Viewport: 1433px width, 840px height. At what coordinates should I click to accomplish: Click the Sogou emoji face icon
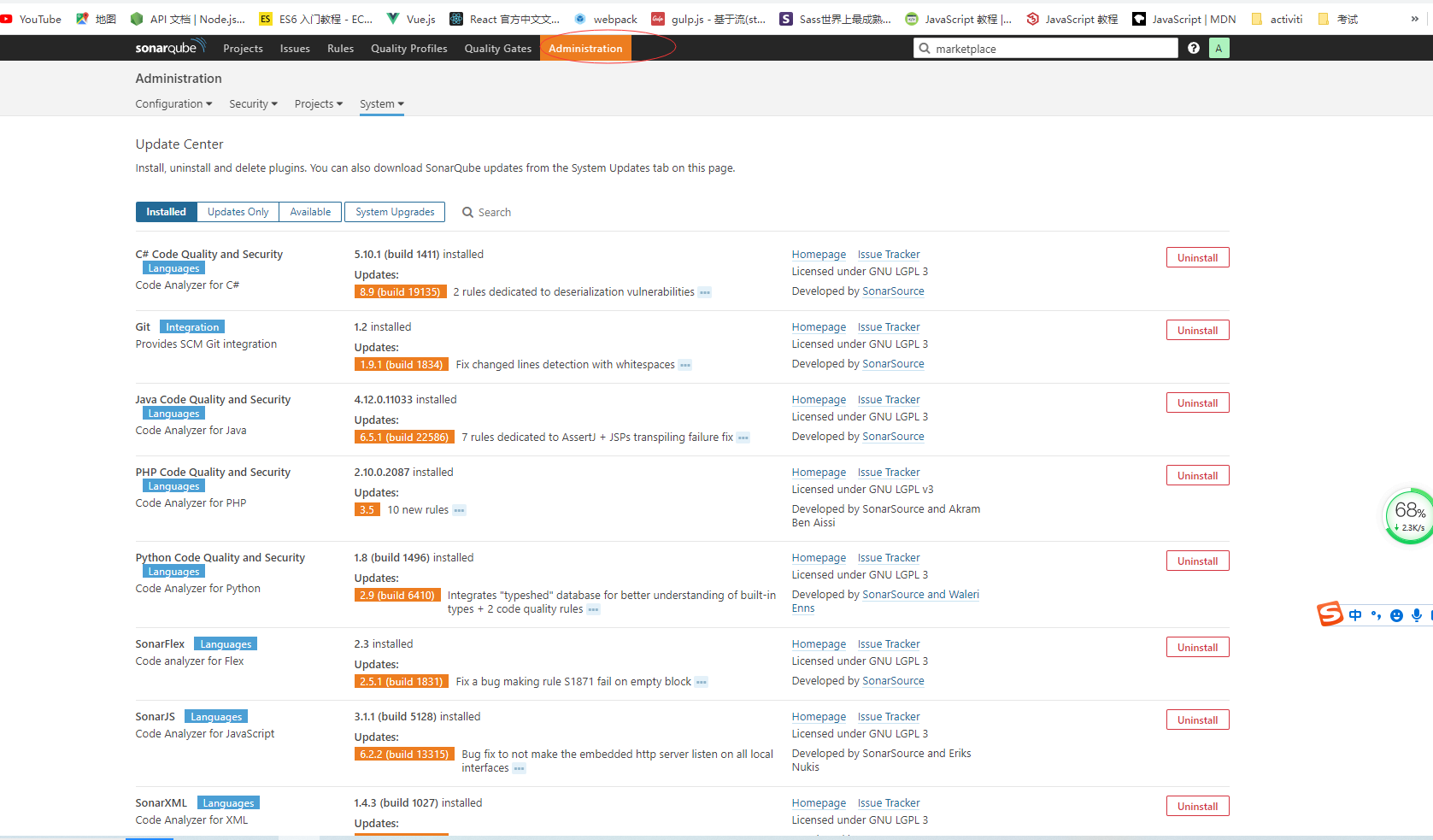click(x=1396, y=615)
